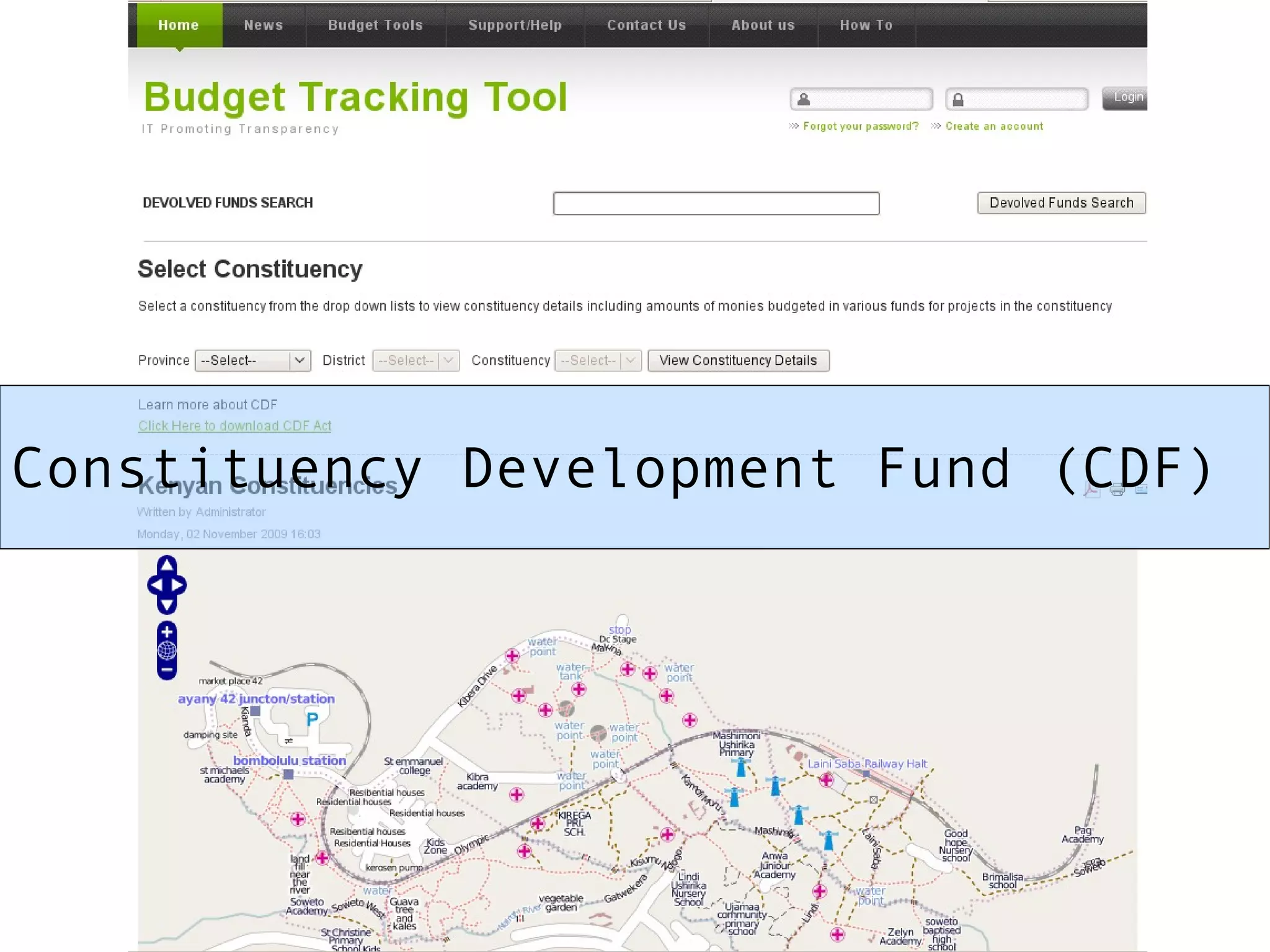Click the PDF icon beside article title

(1091, 490)
